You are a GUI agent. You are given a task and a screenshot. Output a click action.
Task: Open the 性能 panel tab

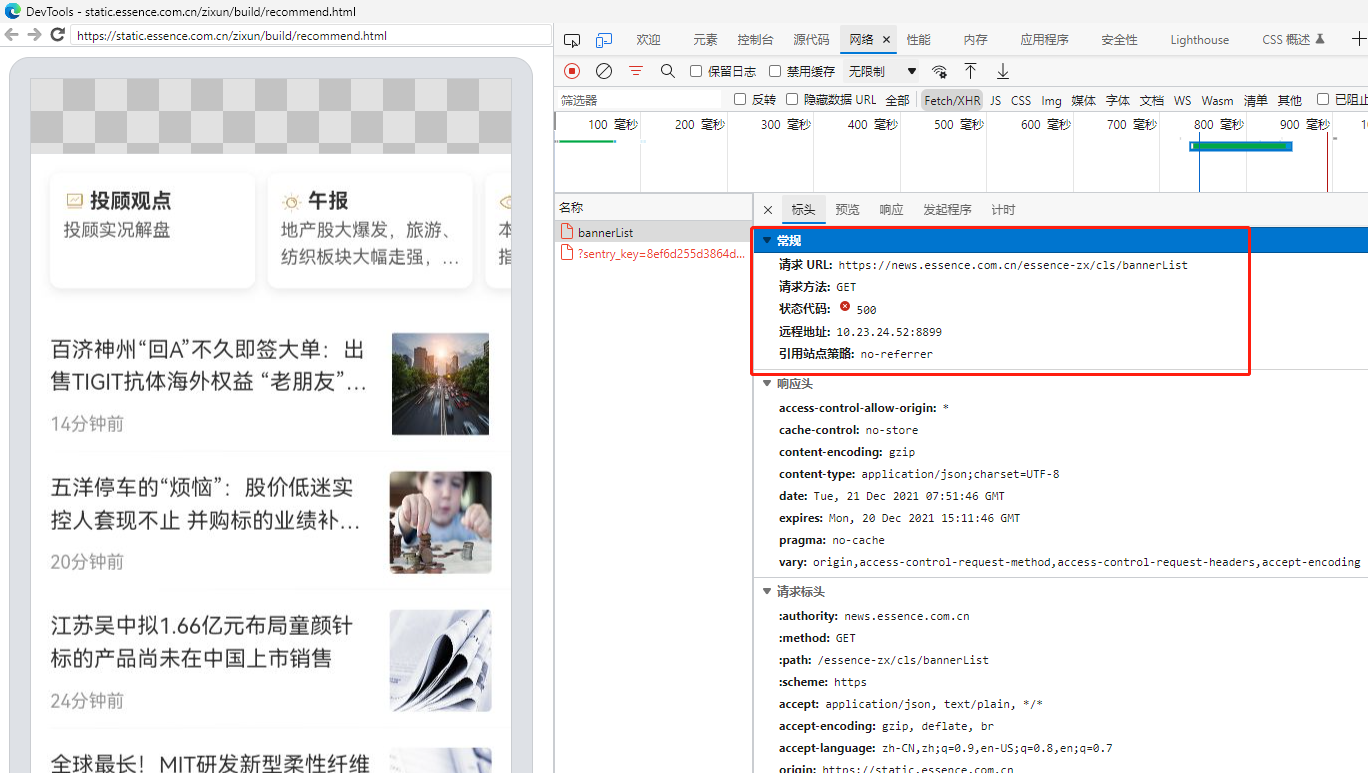click(x=918, y=40)
